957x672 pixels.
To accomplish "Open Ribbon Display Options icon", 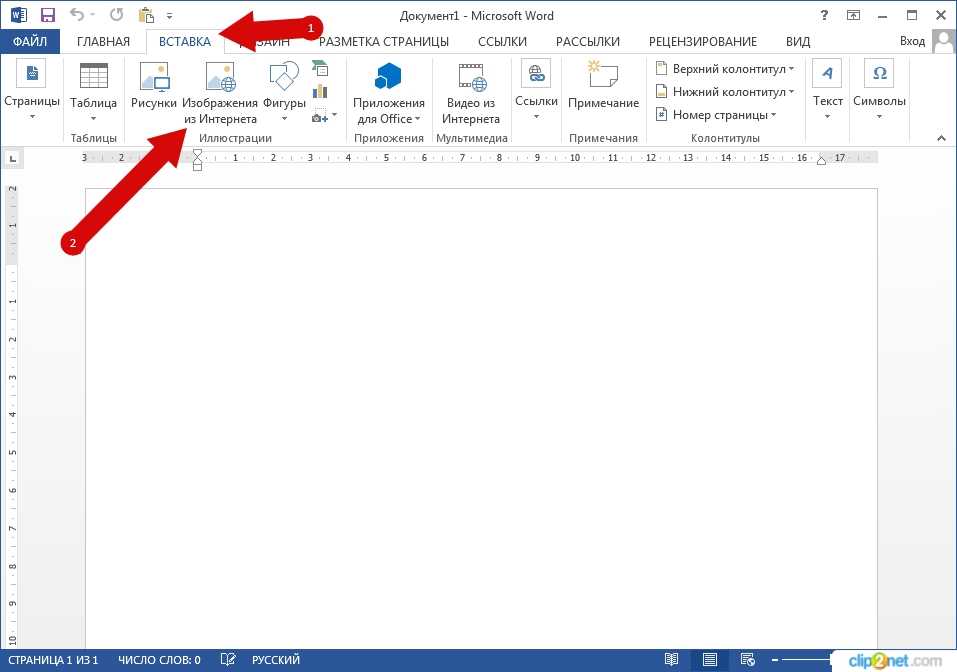I will [853, 15].
